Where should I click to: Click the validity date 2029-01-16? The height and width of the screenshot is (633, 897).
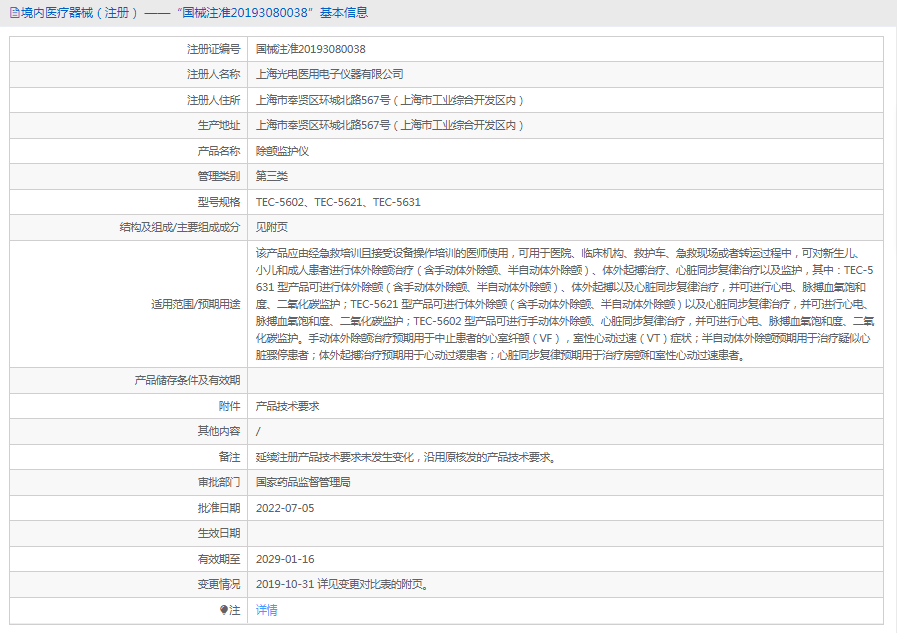pyautogui.click(x=285, y=559)
